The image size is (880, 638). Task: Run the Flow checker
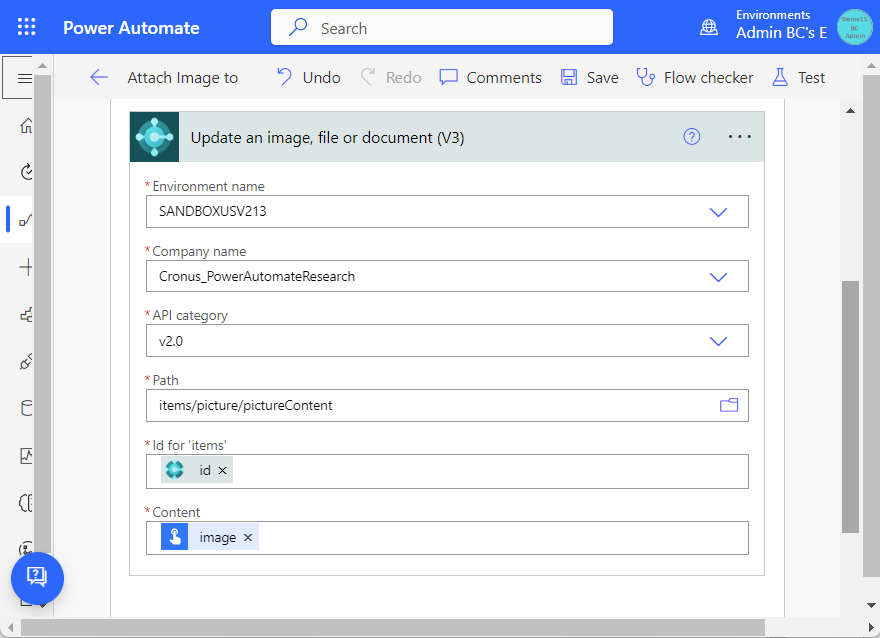click(x=695, y=77)
